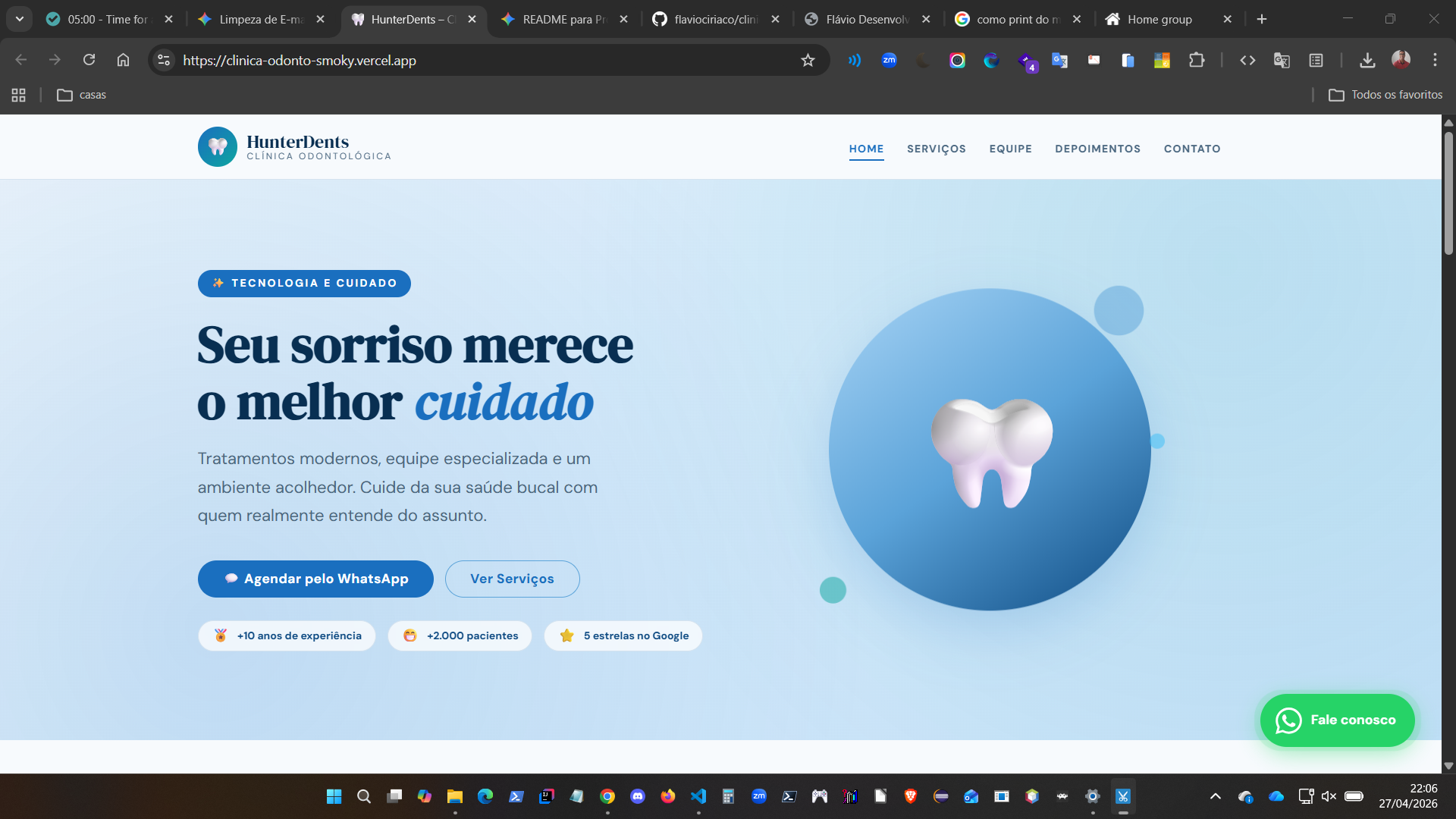Click the page translate icon near reading list
Screen dimensions: 1456x819
[x=1282, y=60]
